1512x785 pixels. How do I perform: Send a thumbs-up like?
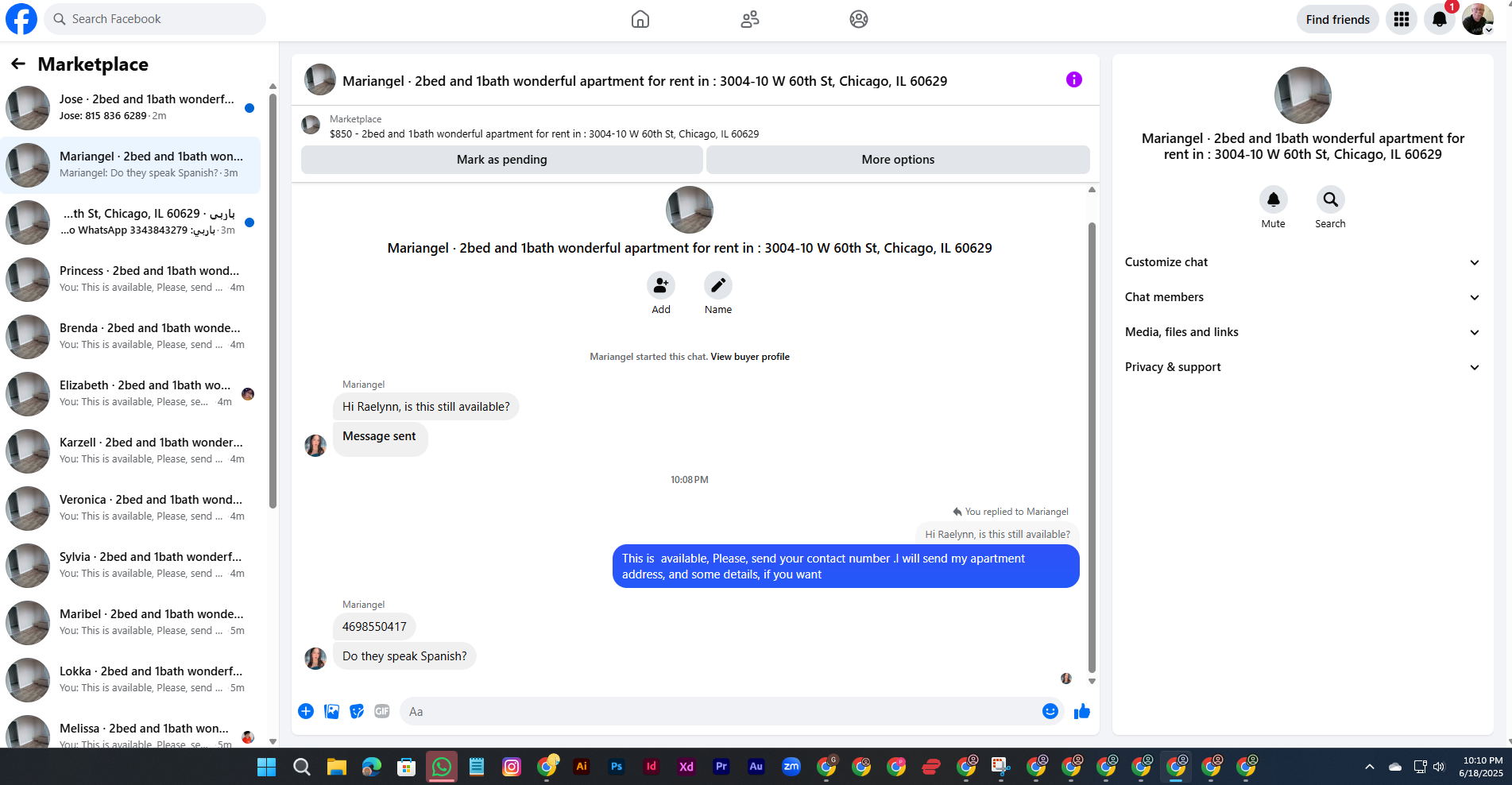click(1082, 711)
